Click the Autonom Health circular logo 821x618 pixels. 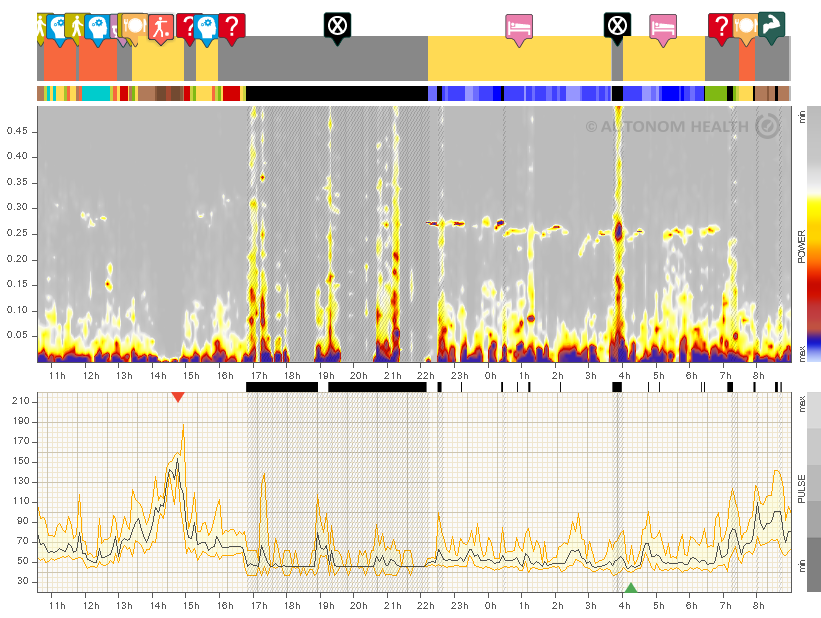(x=767, y=127)
